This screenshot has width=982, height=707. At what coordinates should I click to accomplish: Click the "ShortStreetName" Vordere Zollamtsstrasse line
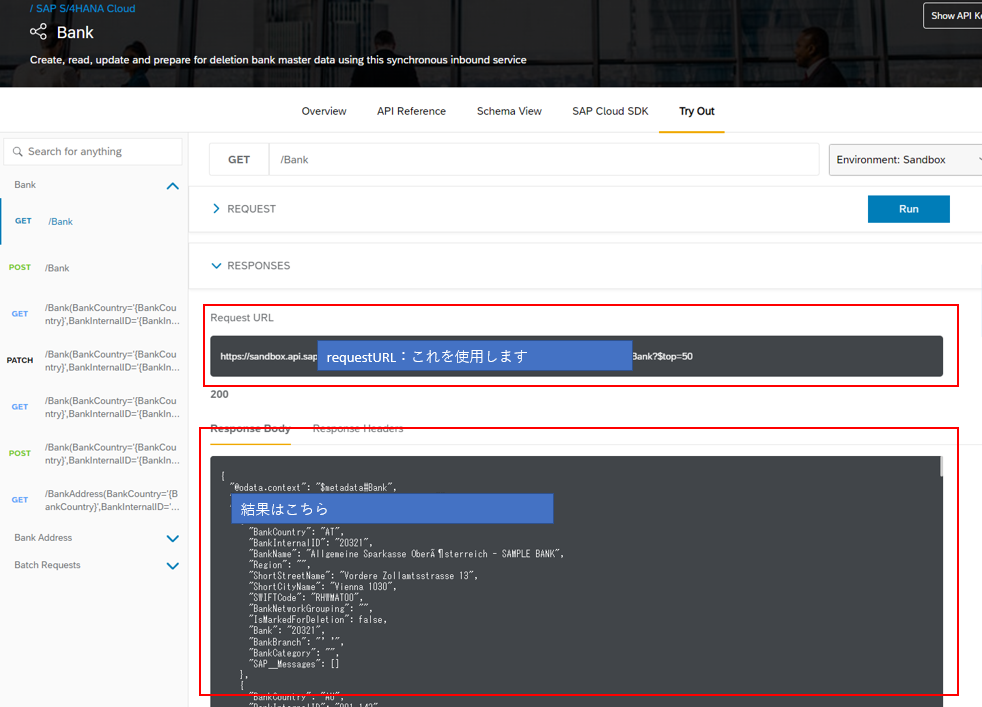coord(363,576)
